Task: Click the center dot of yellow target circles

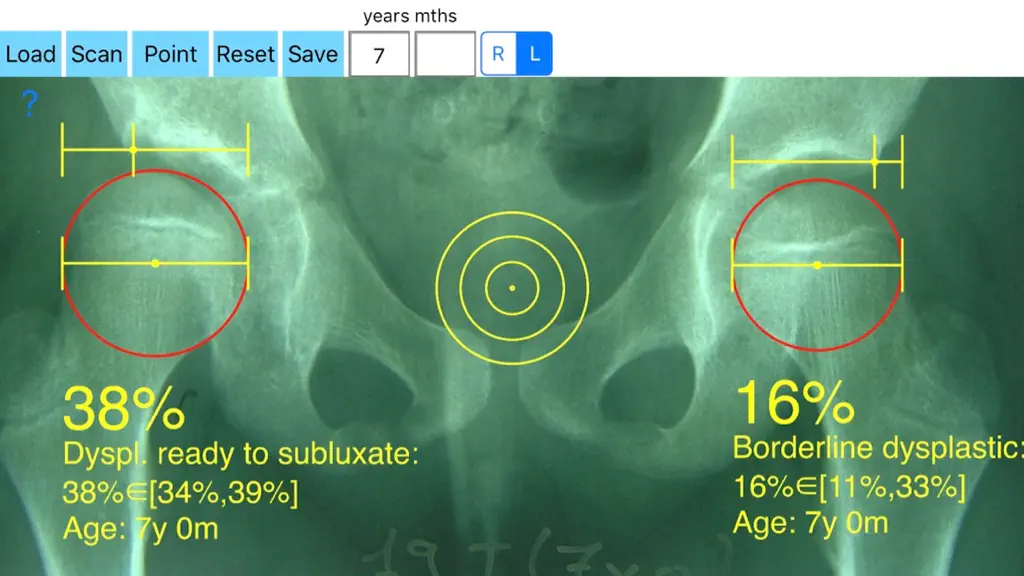Action: [512, 288]
